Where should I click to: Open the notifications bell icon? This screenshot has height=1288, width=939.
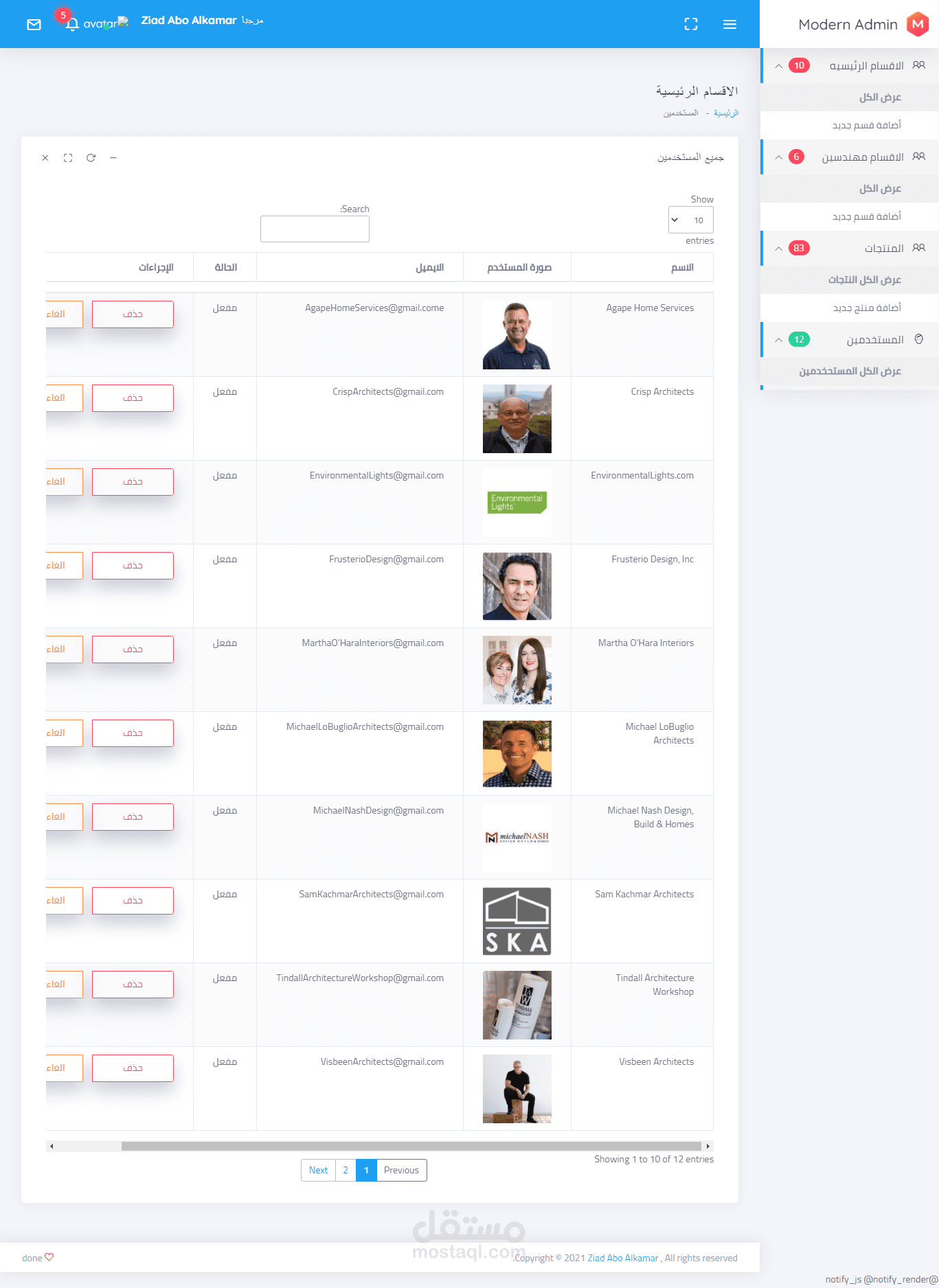coord(72,25)
